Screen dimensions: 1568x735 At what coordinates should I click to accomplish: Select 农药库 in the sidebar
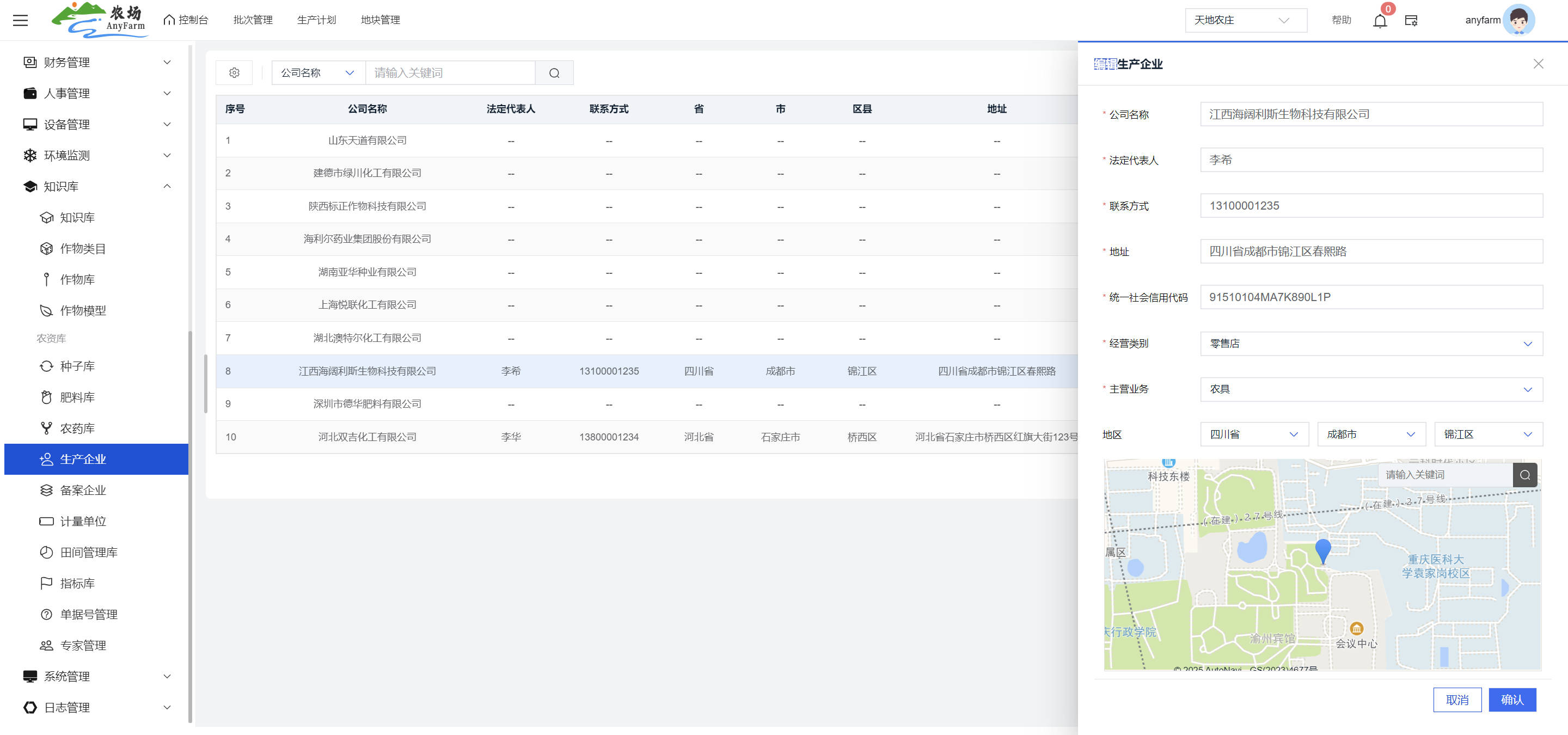tap(77, 428)
